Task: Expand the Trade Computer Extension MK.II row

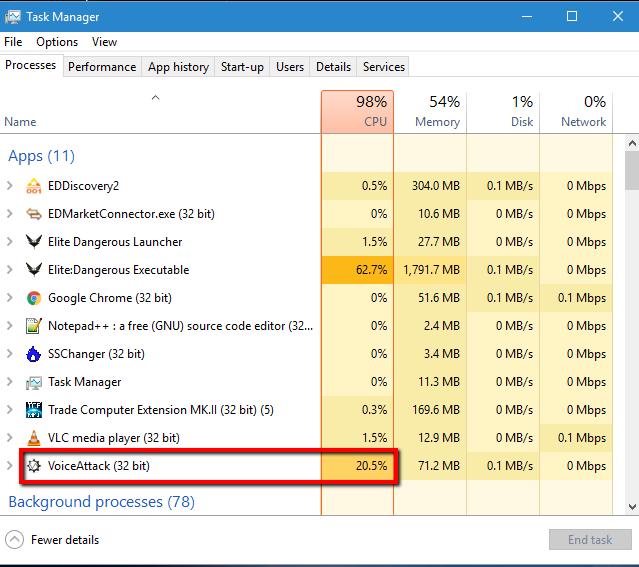Action: (x=9, y=410)
